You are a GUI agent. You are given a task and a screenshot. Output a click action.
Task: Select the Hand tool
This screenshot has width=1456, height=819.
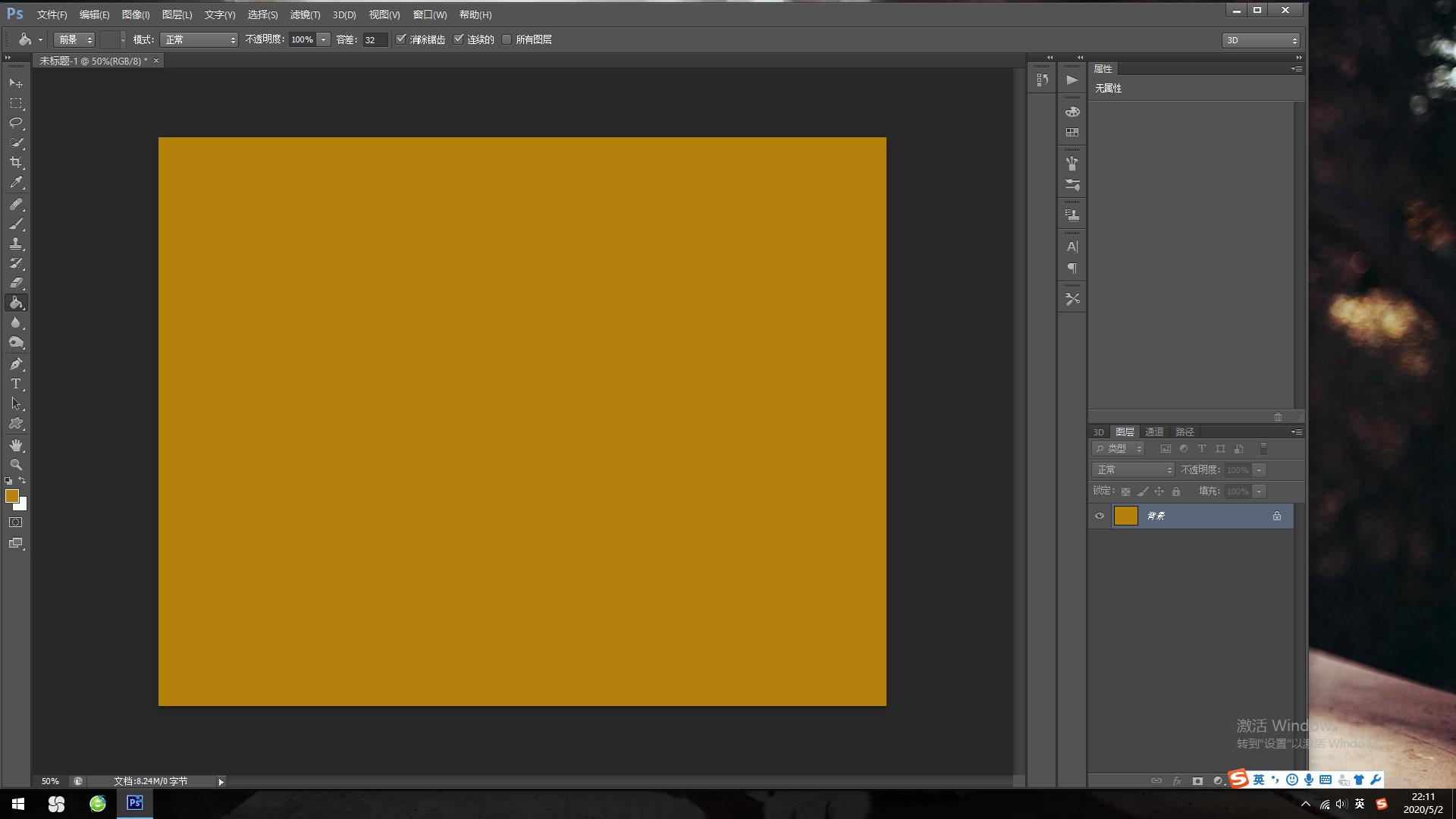tap(16, 445)
